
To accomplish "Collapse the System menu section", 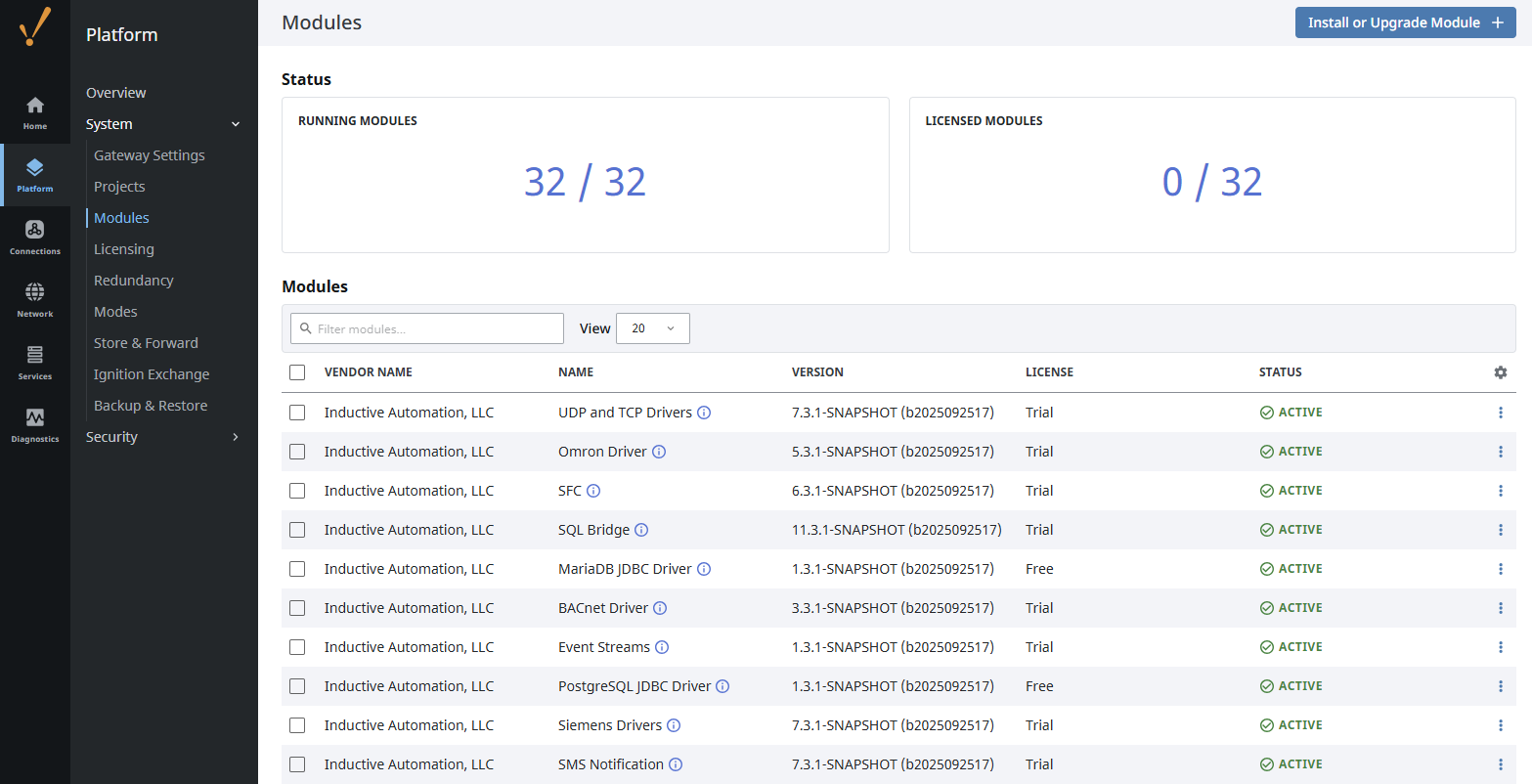I will [x=235, y=124].
